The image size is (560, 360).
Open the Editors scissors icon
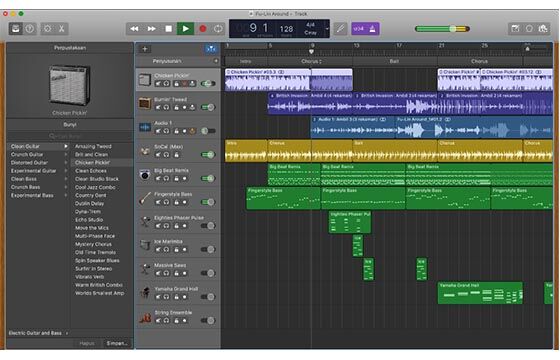pos(61,29)
